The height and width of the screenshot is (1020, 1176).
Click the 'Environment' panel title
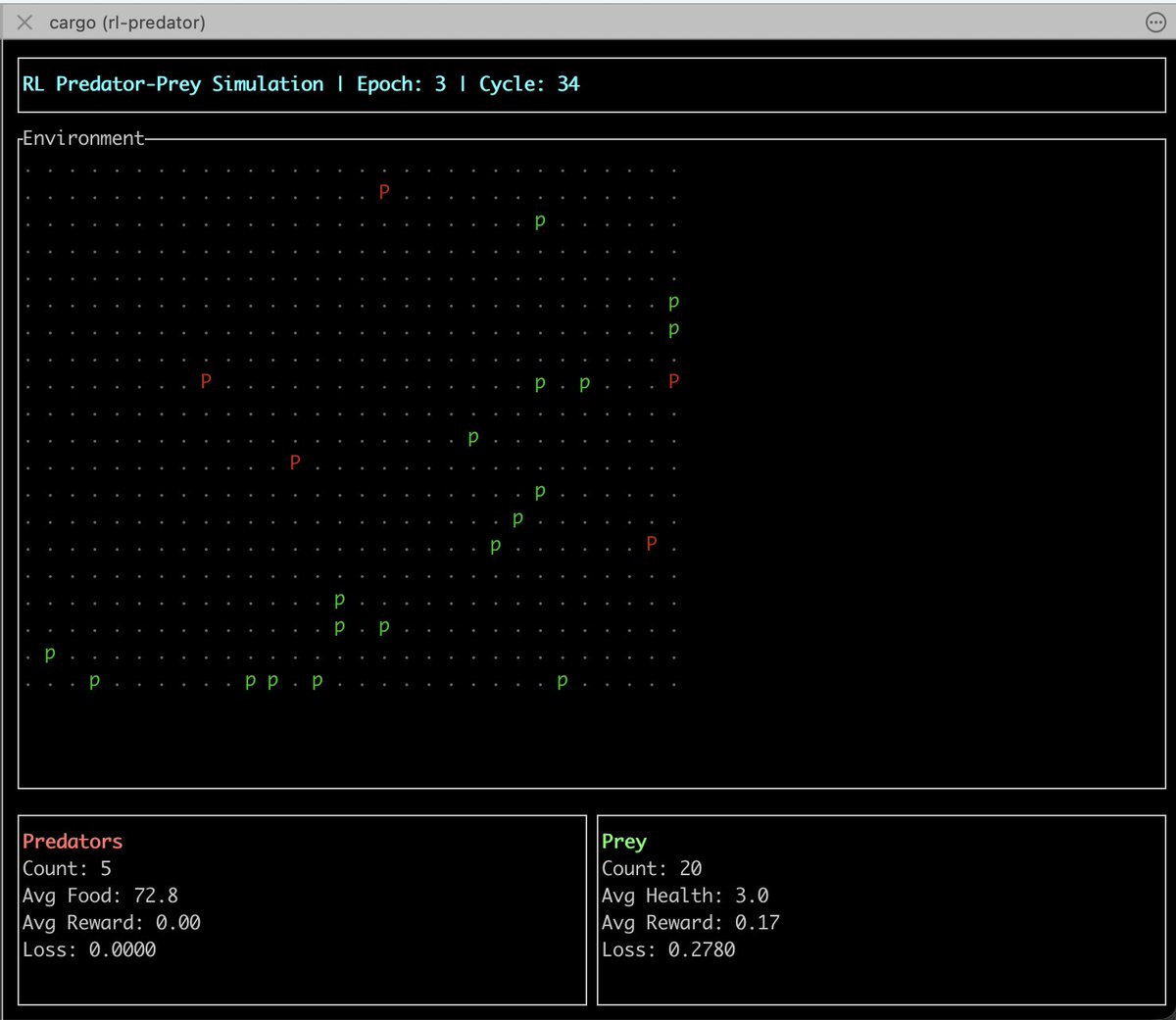[x=83, y=138]
